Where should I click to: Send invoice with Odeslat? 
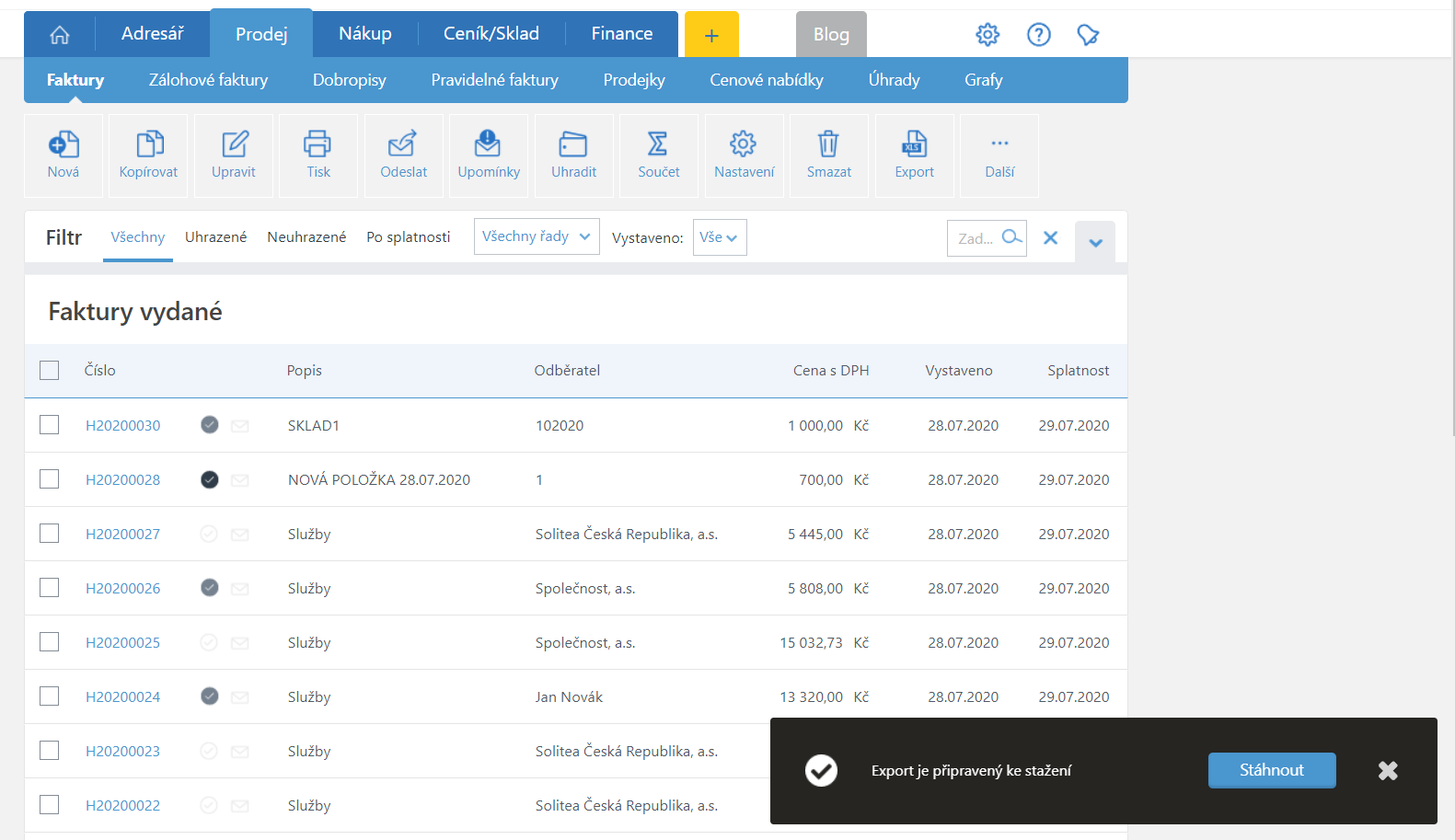404,155
